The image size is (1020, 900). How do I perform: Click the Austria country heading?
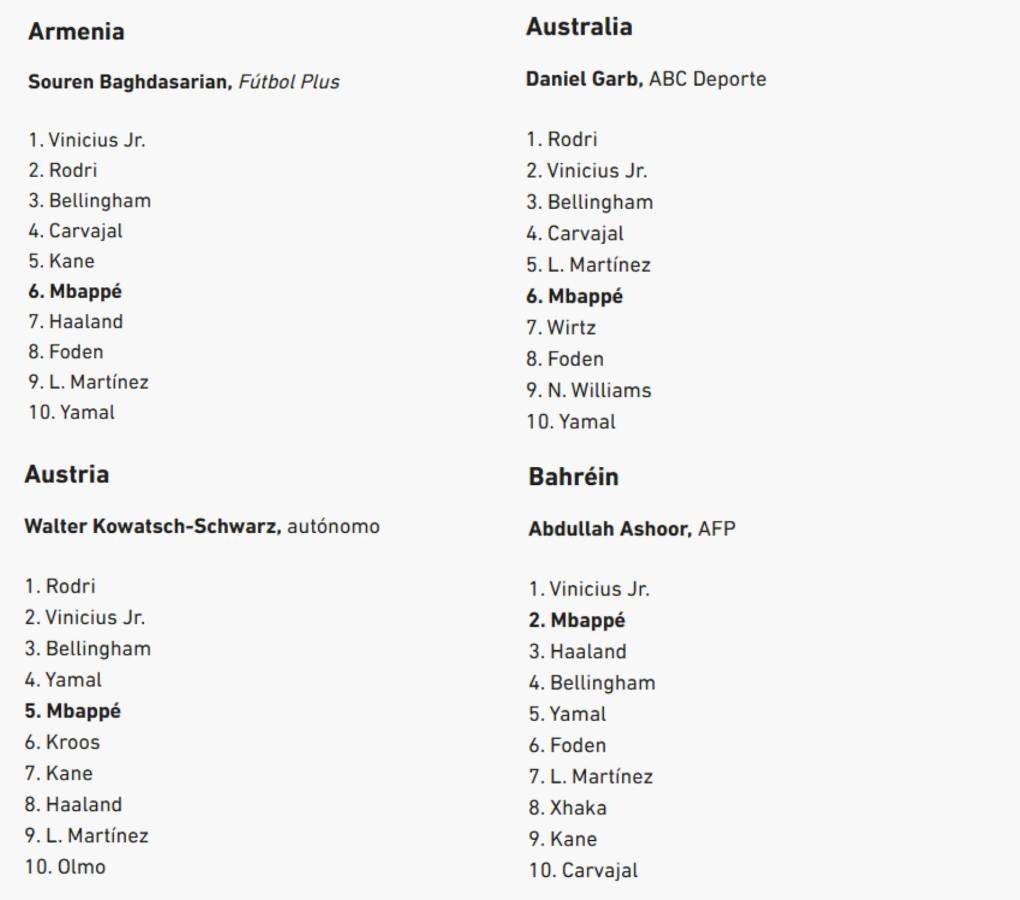point(67,474)
